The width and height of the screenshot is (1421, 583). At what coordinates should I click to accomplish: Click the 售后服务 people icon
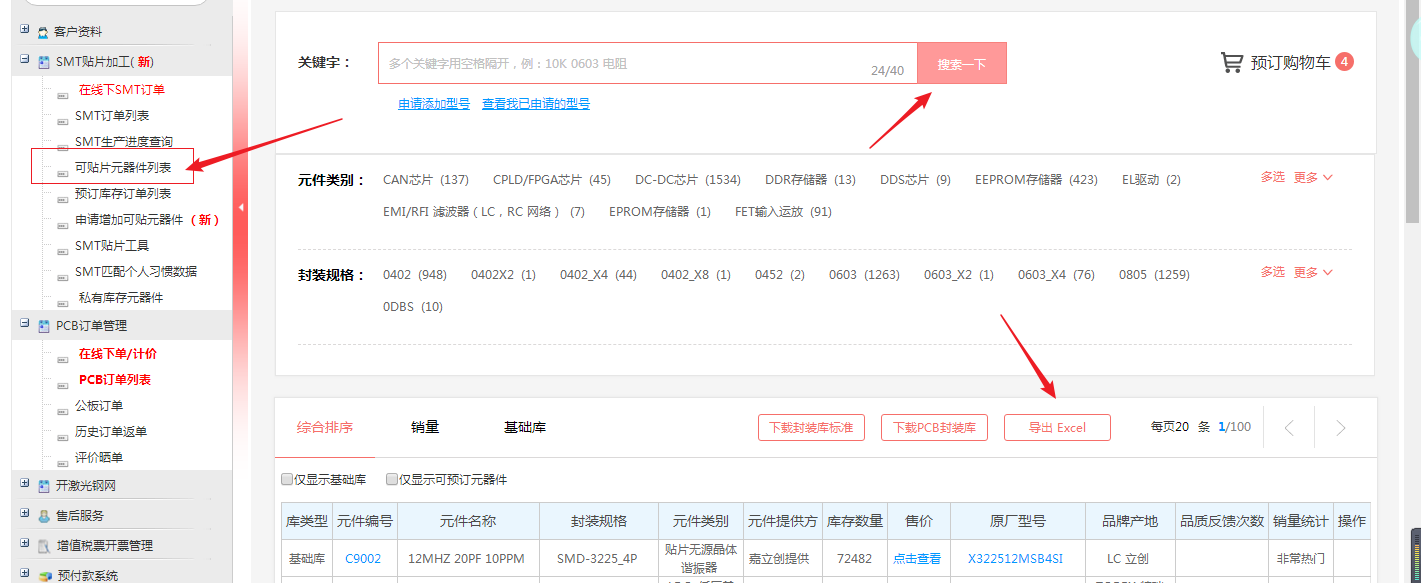44,516
